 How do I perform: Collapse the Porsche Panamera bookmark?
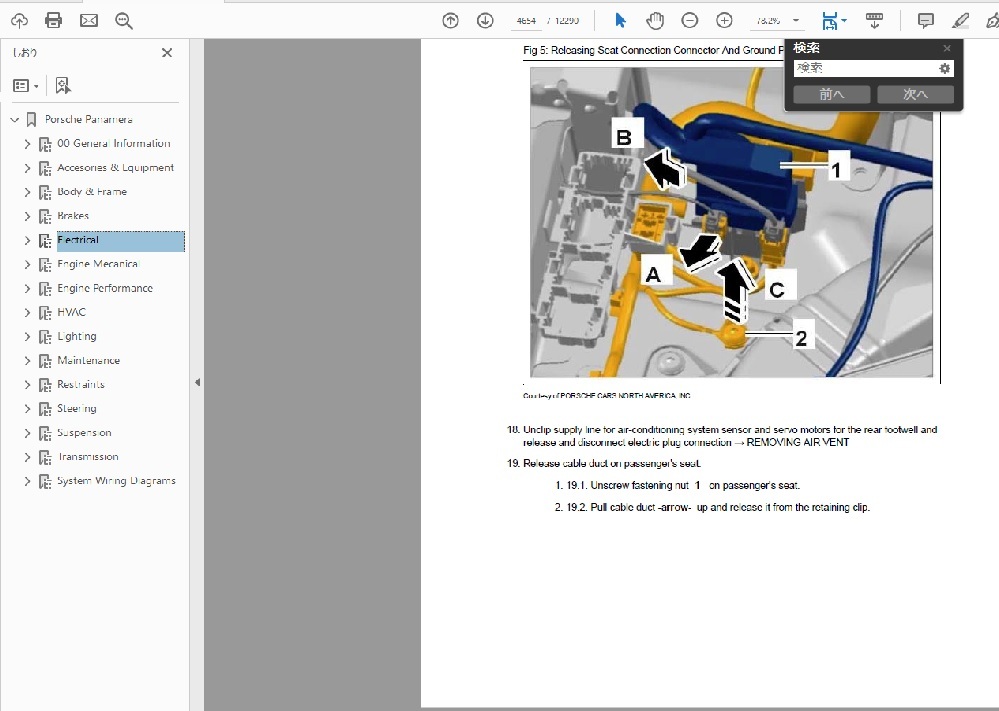(x=15, y=120)
